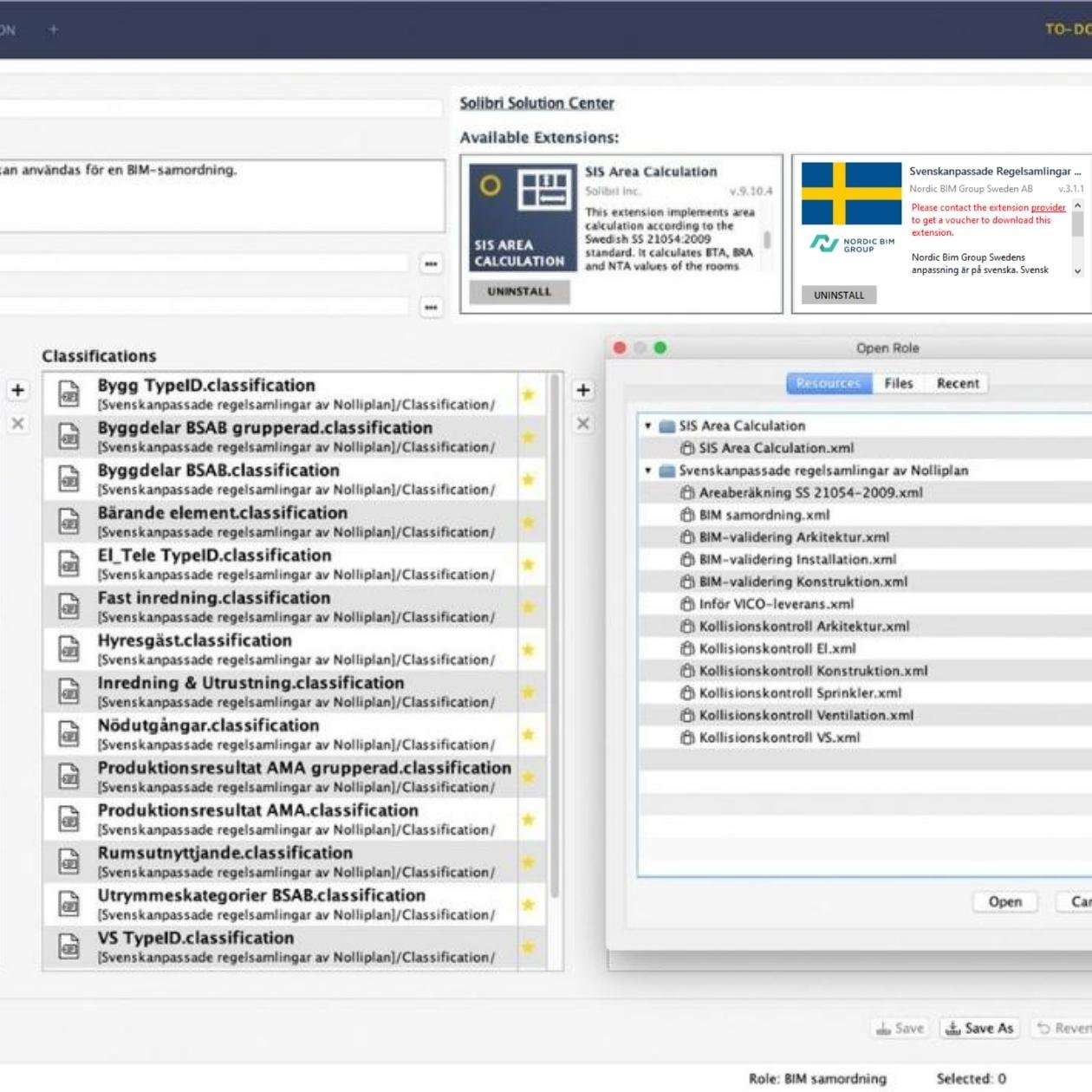This screenshot has height=1092, width=1092.
Task: Click scroll up arrow in Svenskanpassade extension description
Action: (1077, 205)
